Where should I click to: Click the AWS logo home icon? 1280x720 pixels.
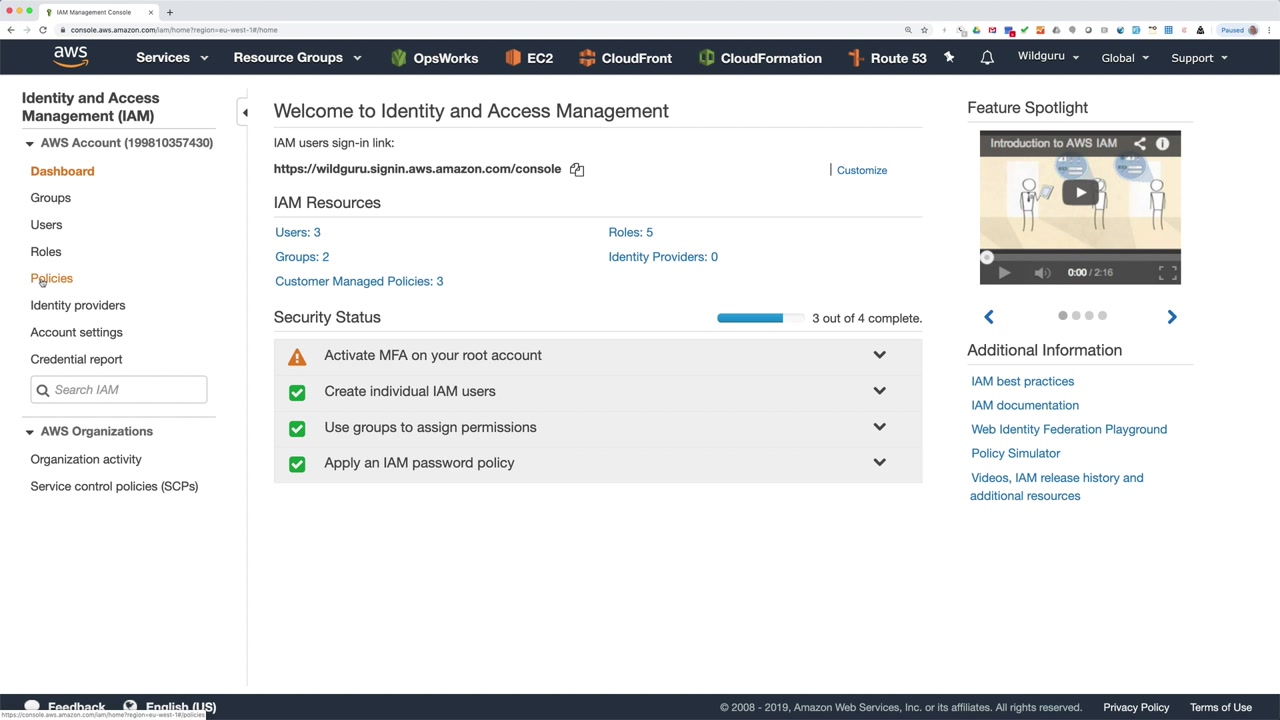71,57
